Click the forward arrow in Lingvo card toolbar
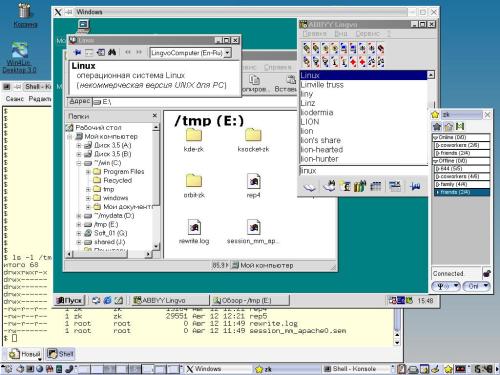 point(139,52)
